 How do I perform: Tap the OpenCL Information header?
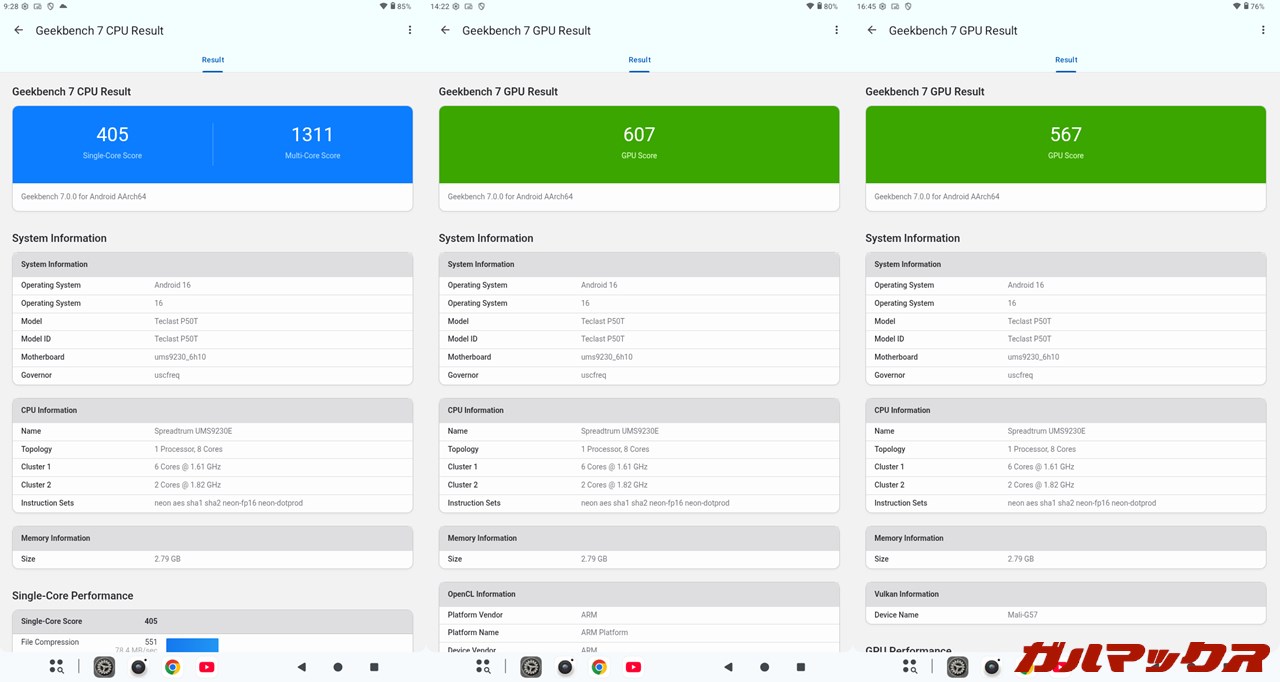[x=639, y=594]
